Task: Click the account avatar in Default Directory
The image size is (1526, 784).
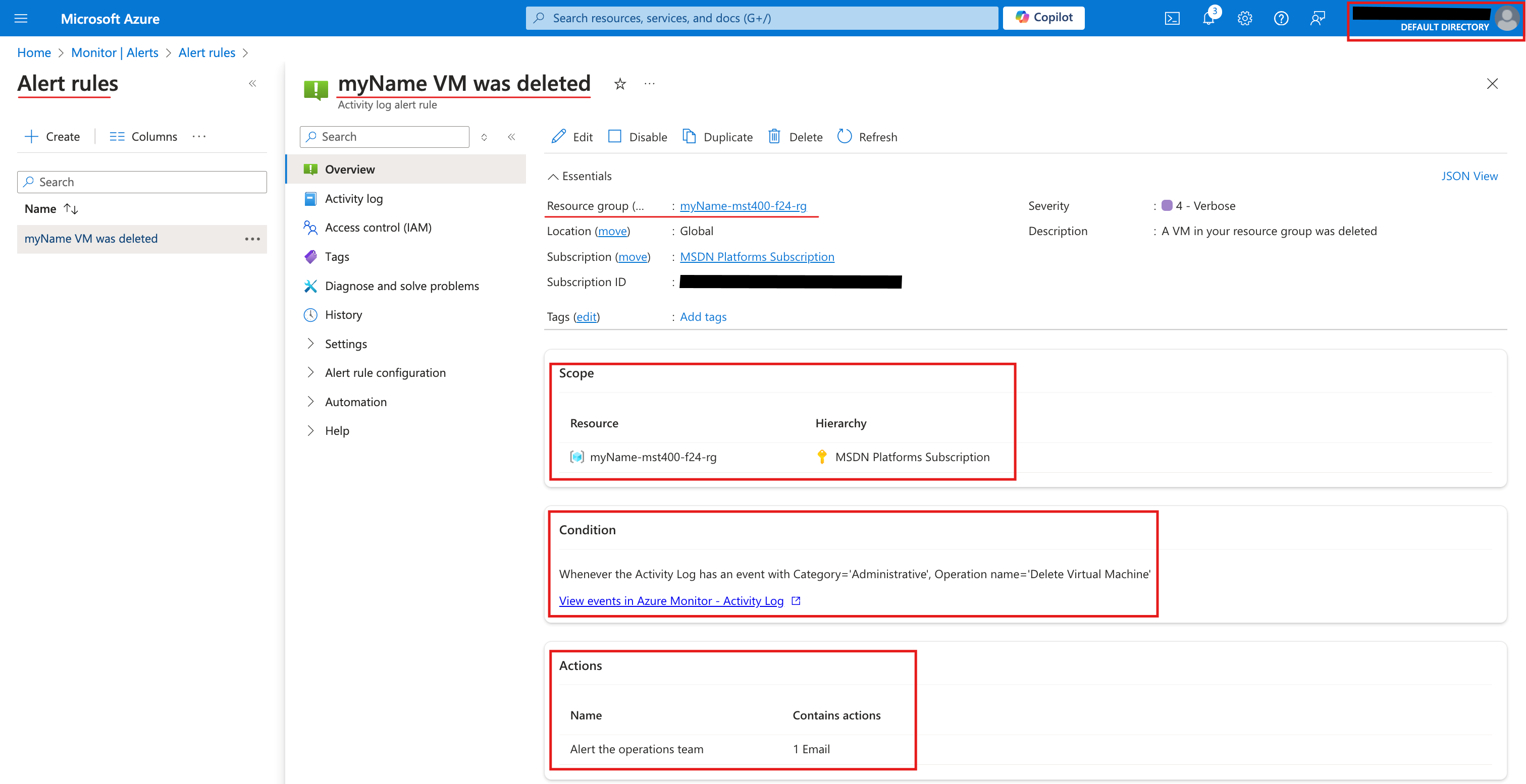Action: coord(1506,18)
